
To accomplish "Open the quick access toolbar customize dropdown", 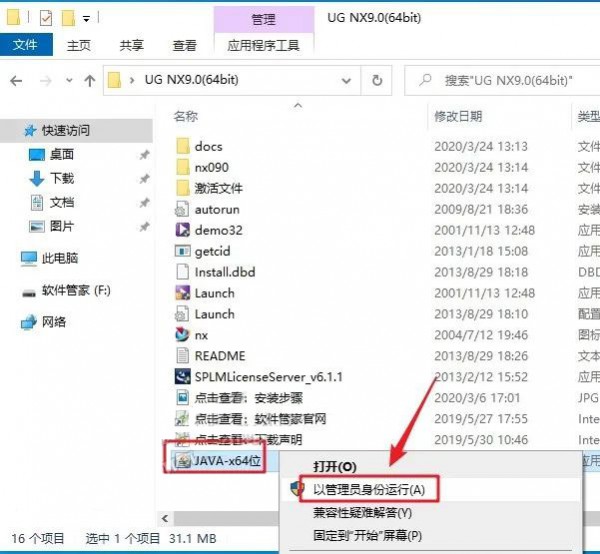I will 86,18.
